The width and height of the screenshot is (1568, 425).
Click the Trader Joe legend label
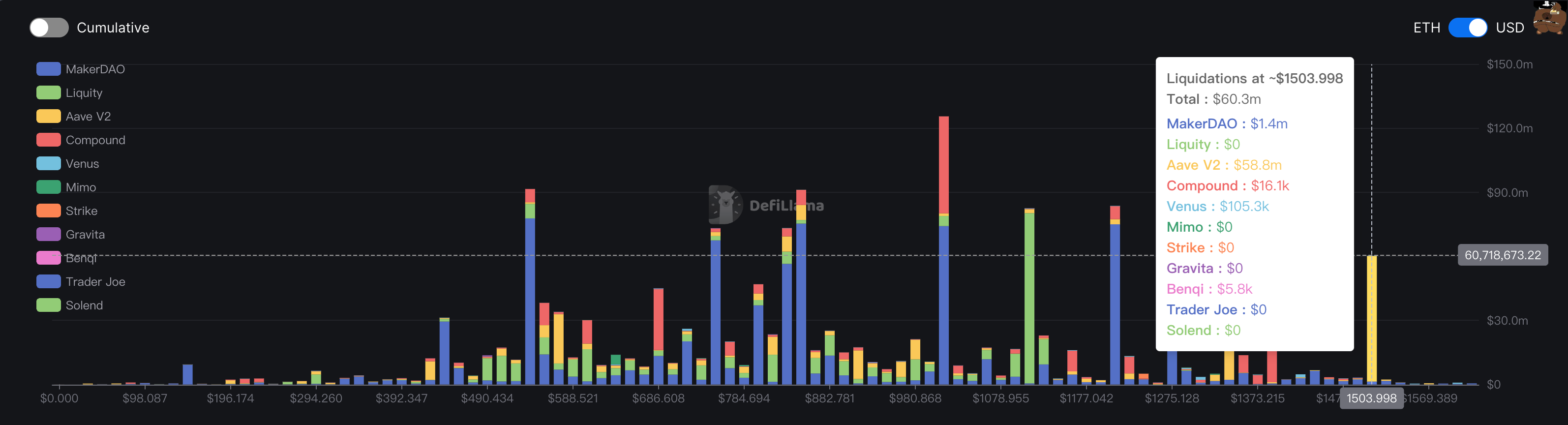point(95,282)
